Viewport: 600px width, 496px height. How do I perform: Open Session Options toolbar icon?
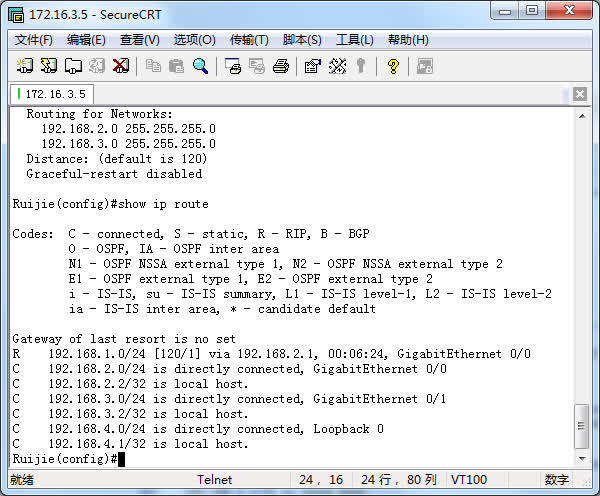tap(312, 66)
